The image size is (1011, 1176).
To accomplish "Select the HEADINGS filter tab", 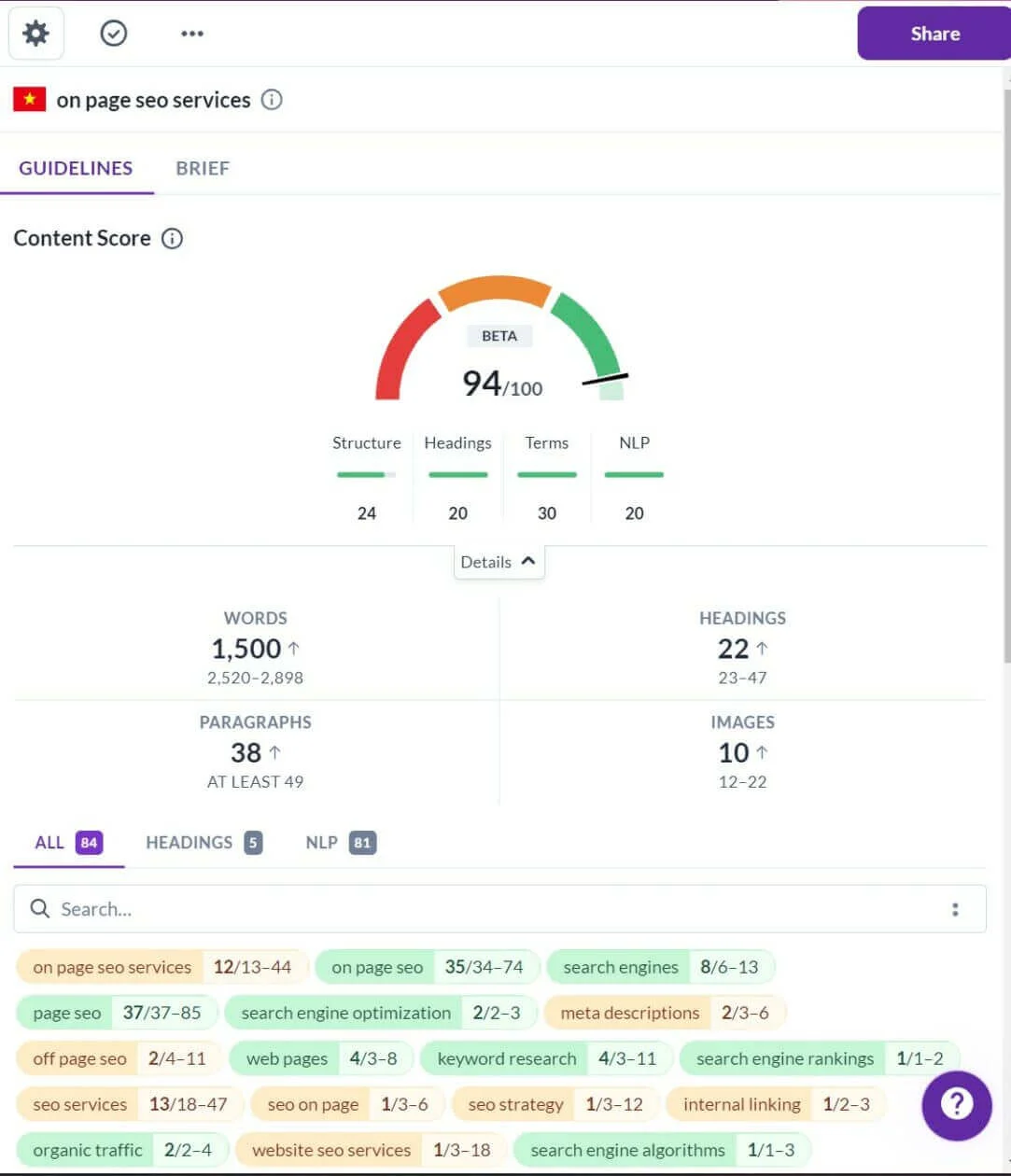I will [x=188, y=842].
